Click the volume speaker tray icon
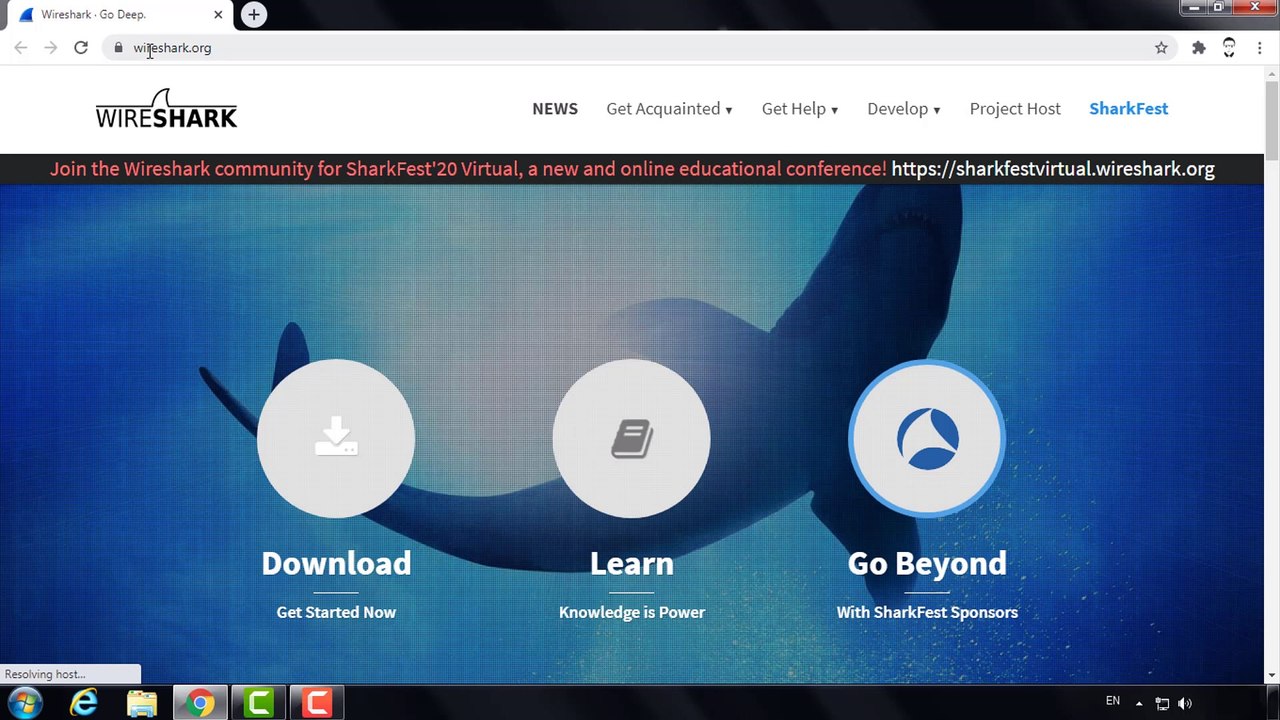The height and width of the screenshot is (720, 1280). click(1185, 703)
